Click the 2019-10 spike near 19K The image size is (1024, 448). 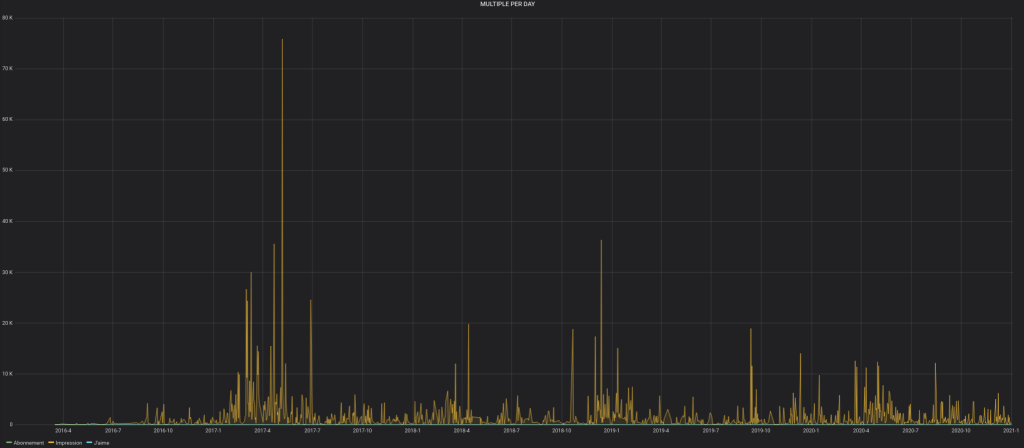pyautogui.click(x=751, y=331)
